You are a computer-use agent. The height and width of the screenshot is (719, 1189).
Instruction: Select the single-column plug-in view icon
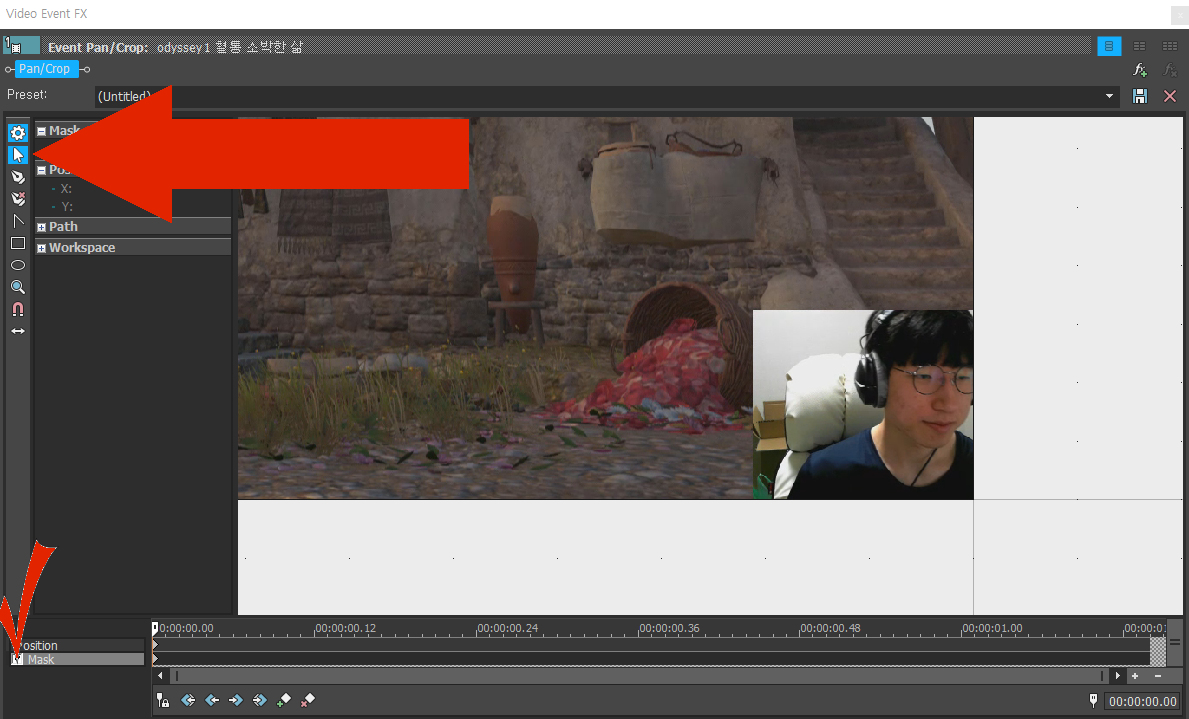pos(1109,46)
